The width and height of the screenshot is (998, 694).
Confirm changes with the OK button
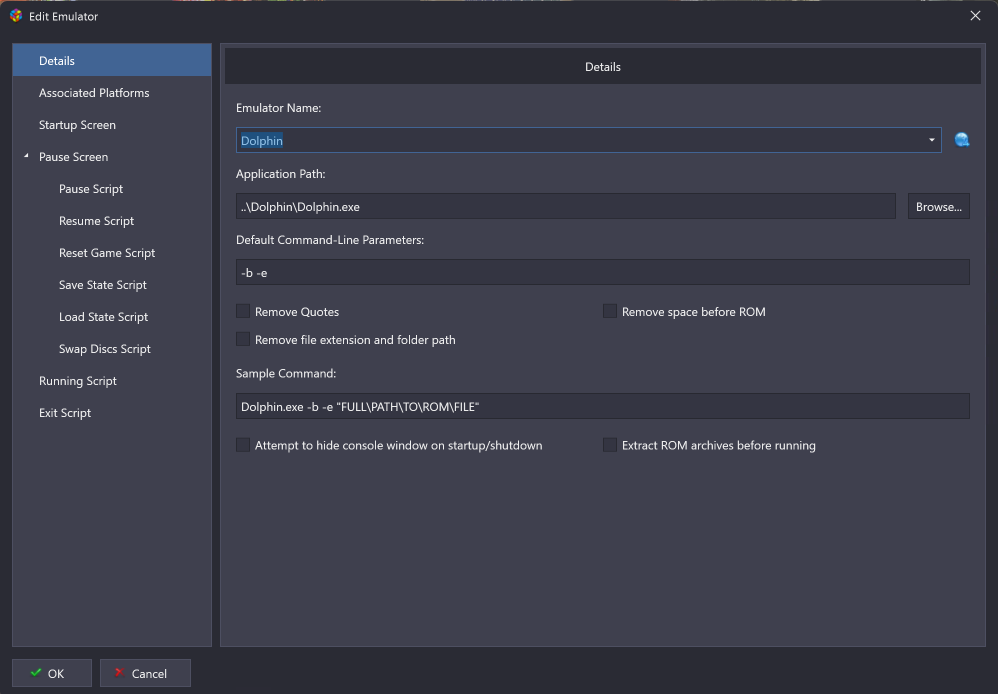(52, 673)
